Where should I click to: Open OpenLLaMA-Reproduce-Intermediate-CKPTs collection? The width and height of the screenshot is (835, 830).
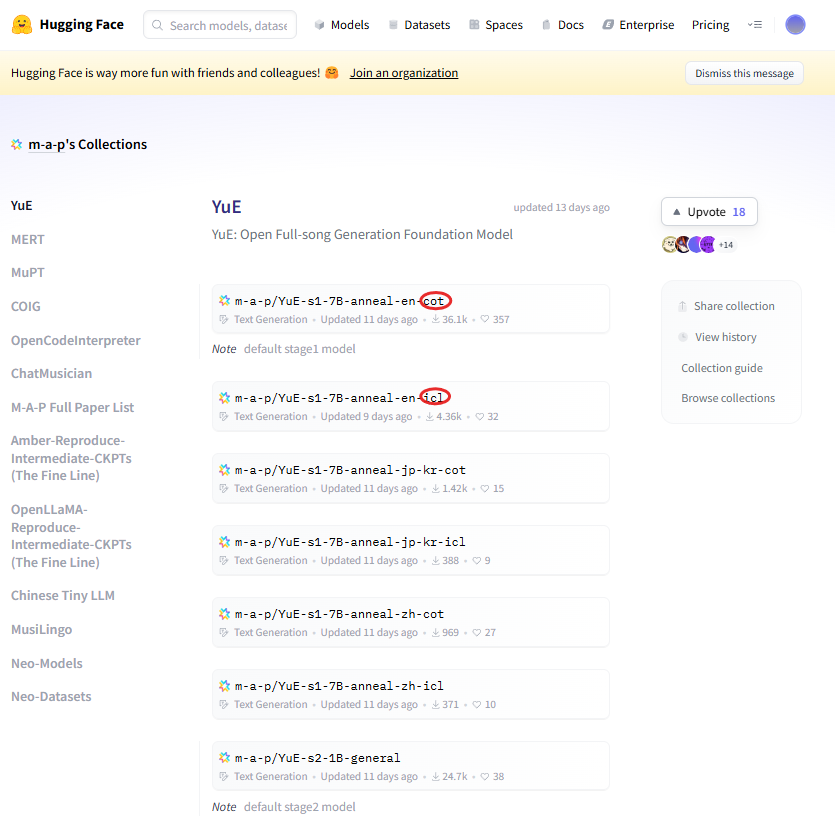point(71,536)
